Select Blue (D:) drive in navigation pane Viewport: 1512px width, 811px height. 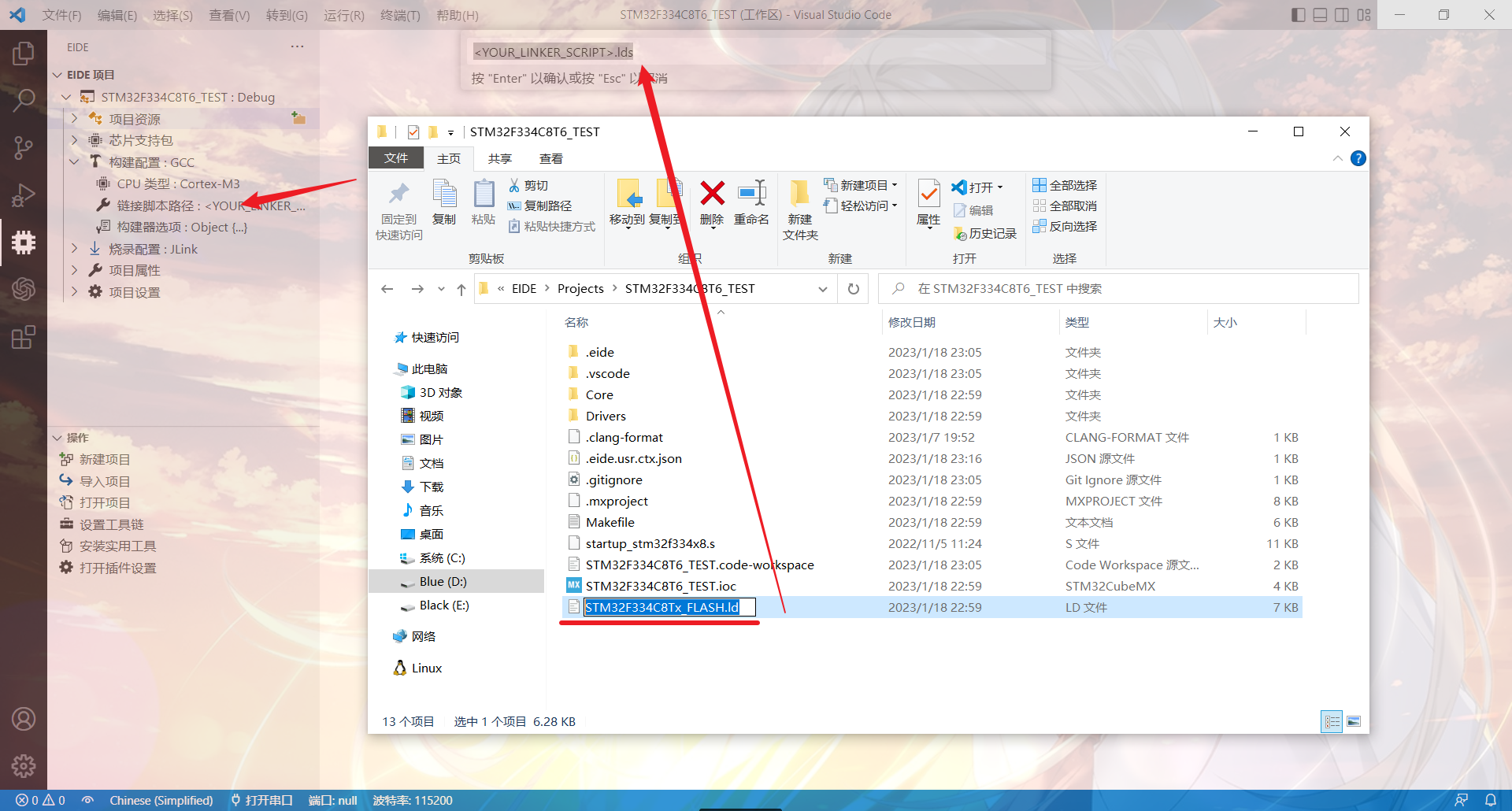pyautogui.click(x=457, y=581)
